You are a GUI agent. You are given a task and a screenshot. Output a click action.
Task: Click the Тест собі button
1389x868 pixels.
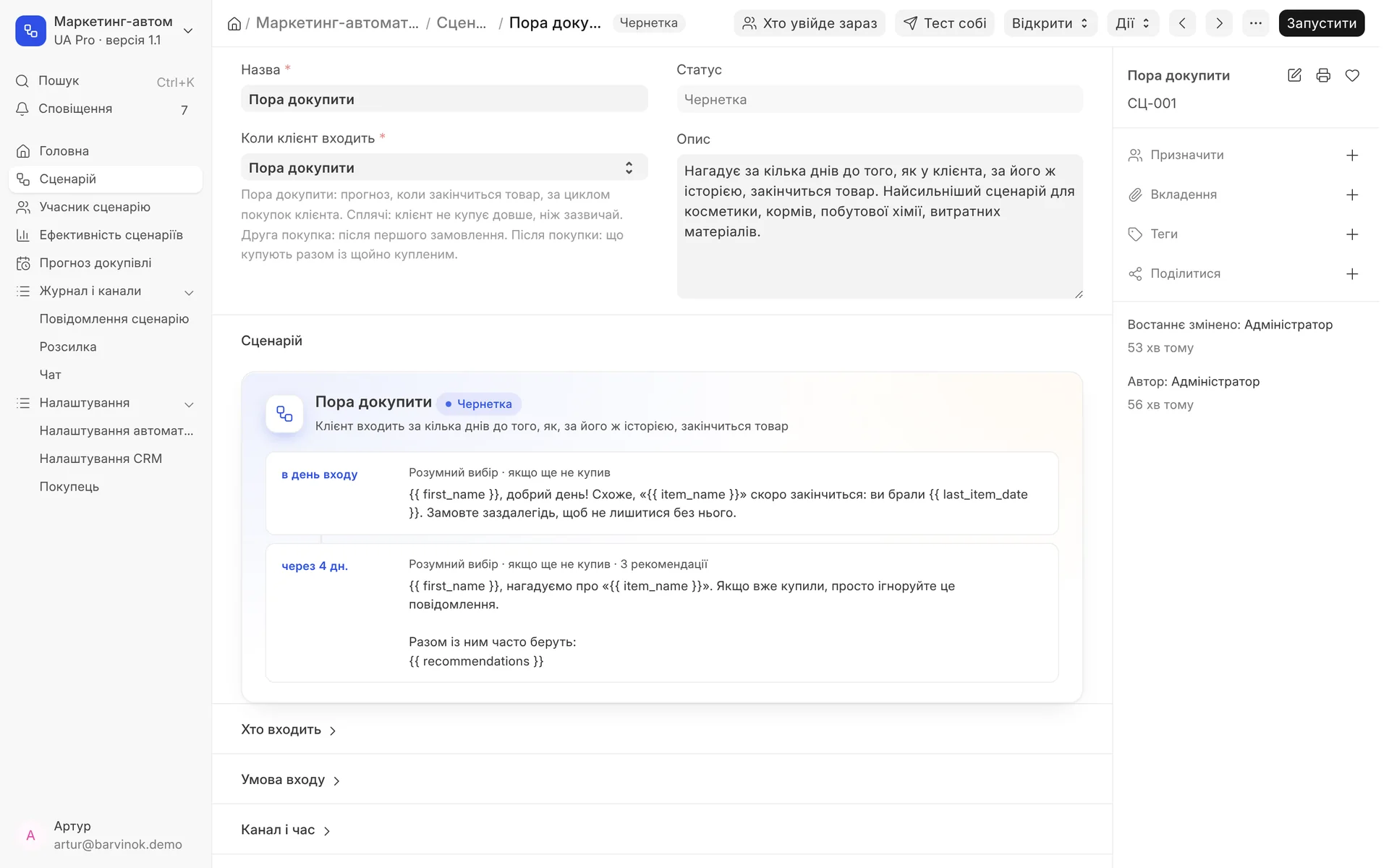pyautogui.click(x=945, y=23)
